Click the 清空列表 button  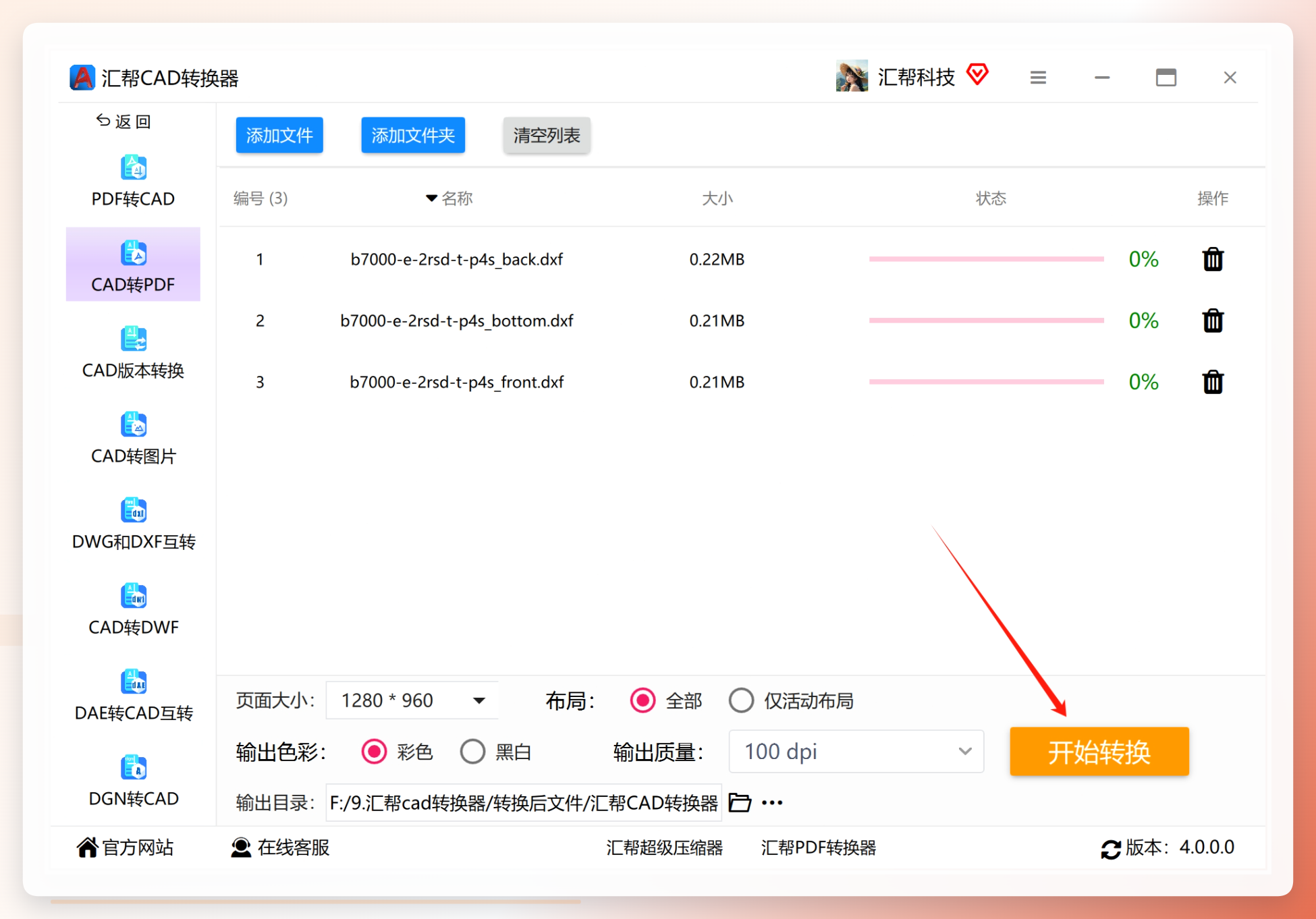[547, 135]
